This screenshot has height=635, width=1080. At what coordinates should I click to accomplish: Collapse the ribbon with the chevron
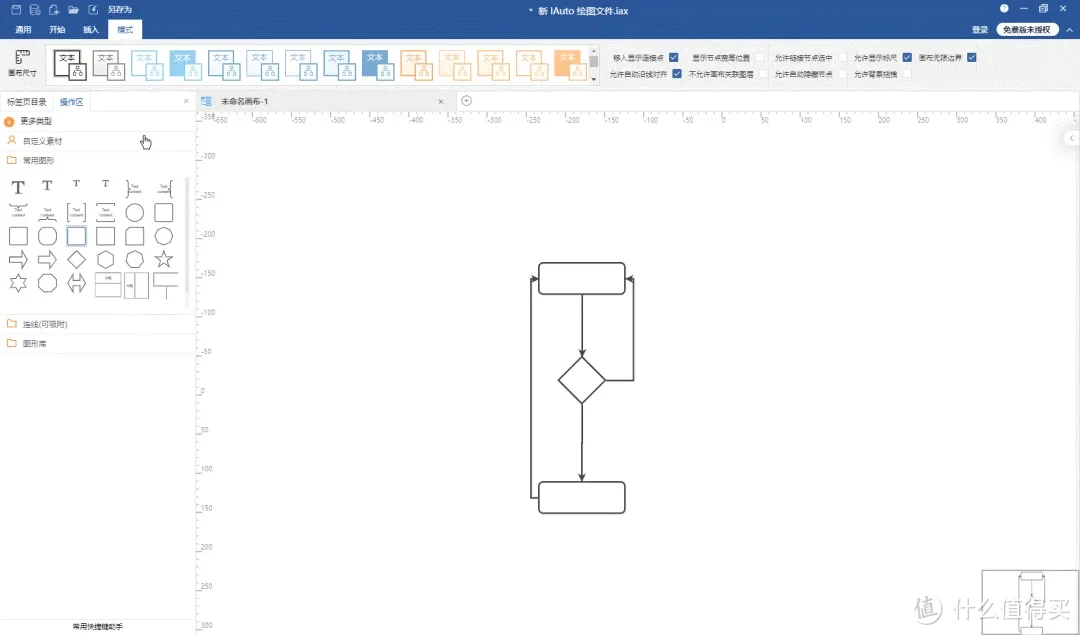tap(1069, 30)
